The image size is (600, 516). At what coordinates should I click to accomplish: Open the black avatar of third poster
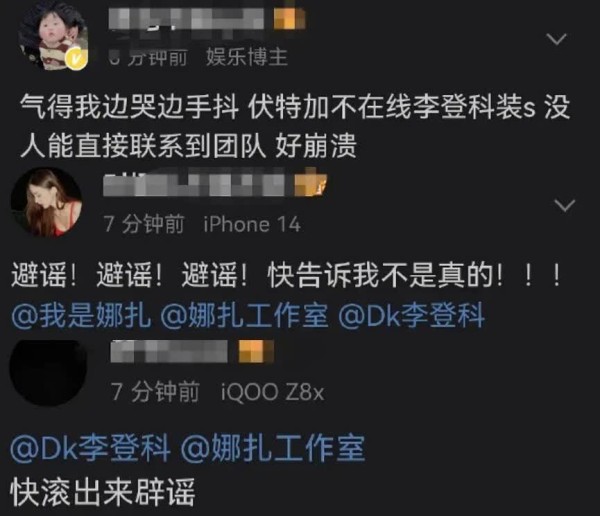[x=48, y=372]
